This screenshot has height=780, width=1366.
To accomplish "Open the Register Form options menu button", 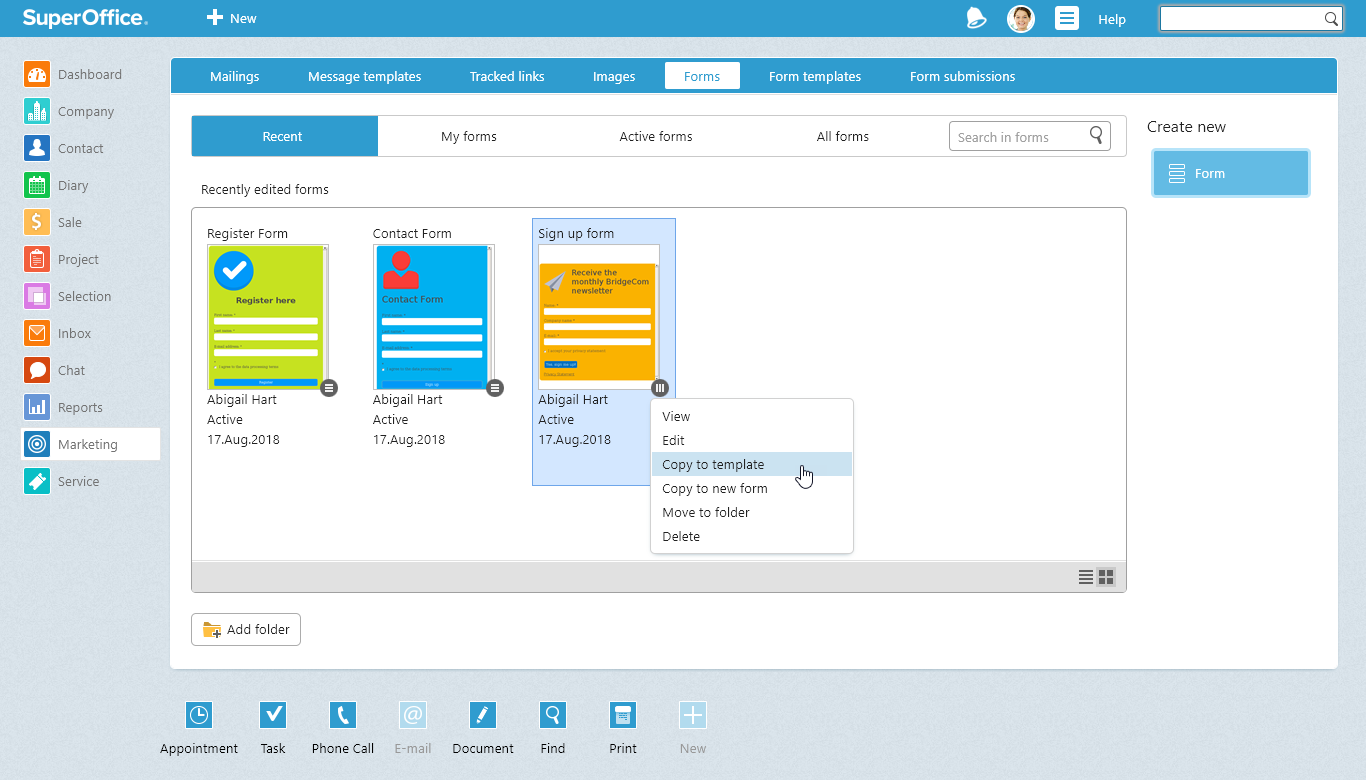I will (x=329, y=388).
